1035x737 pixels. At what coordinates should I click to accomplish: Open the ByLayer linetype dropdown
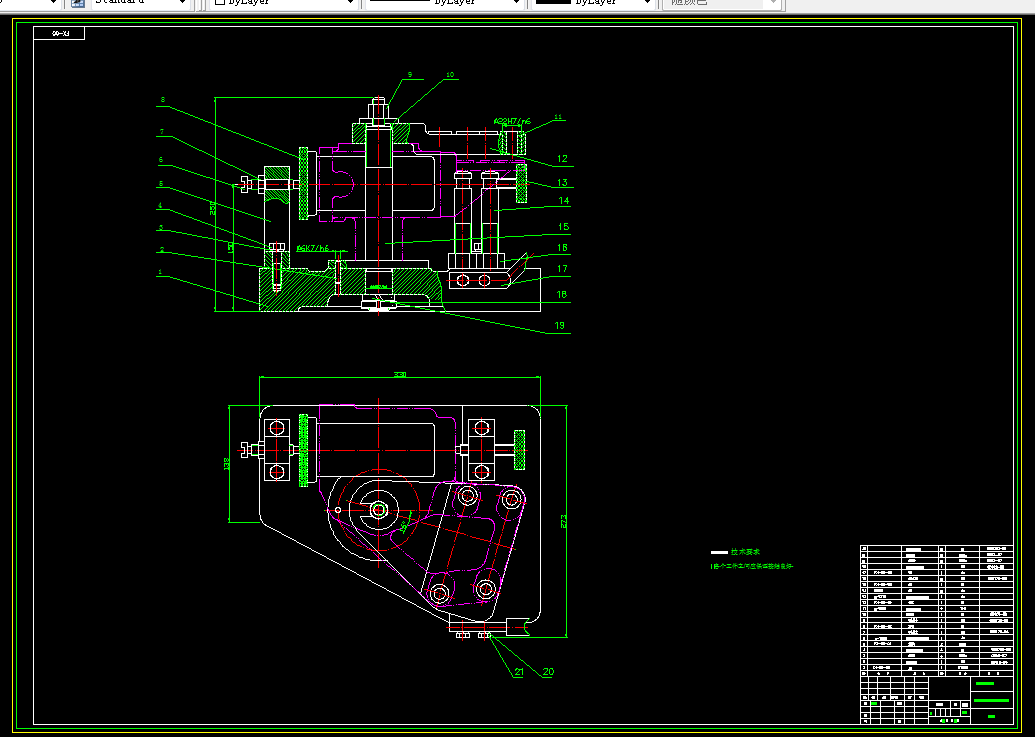(444, 3)
